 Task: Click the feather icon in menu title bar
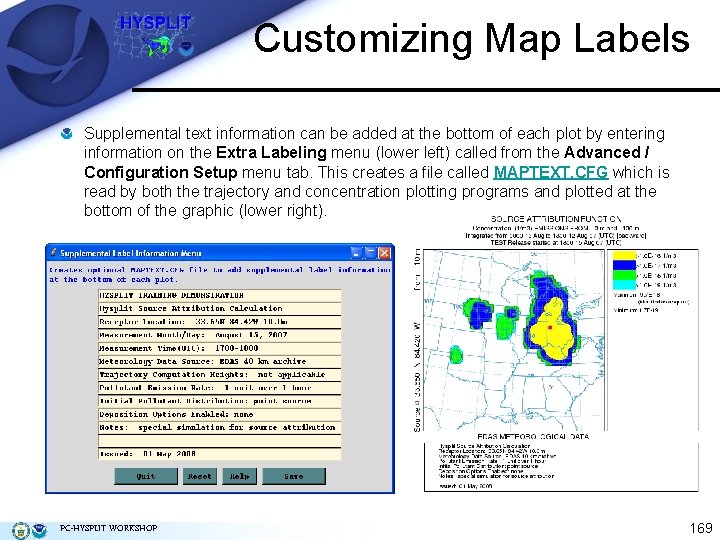[53, 253]
